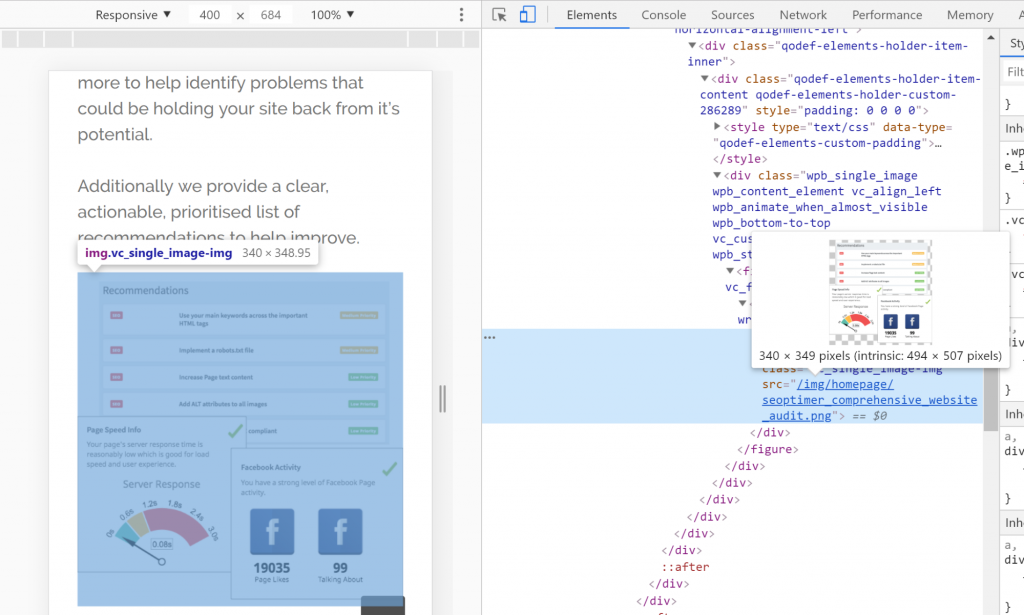Open the Responsive device dropdown
Viewport: 1024px width, 615px height.
tap(133, 15)
